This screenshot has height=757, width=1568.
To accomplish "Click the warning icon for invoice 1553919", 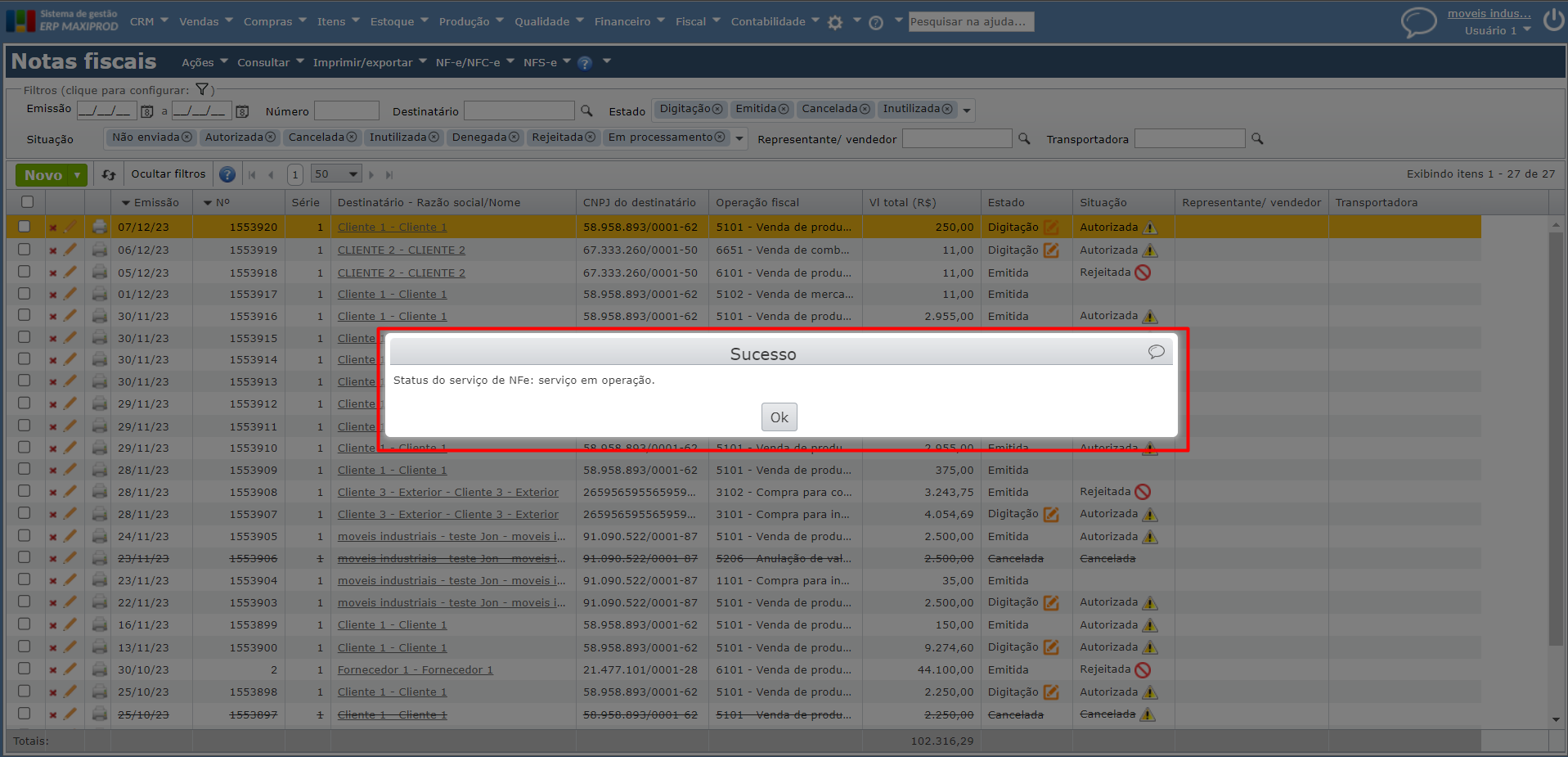I will [1150, 250].
